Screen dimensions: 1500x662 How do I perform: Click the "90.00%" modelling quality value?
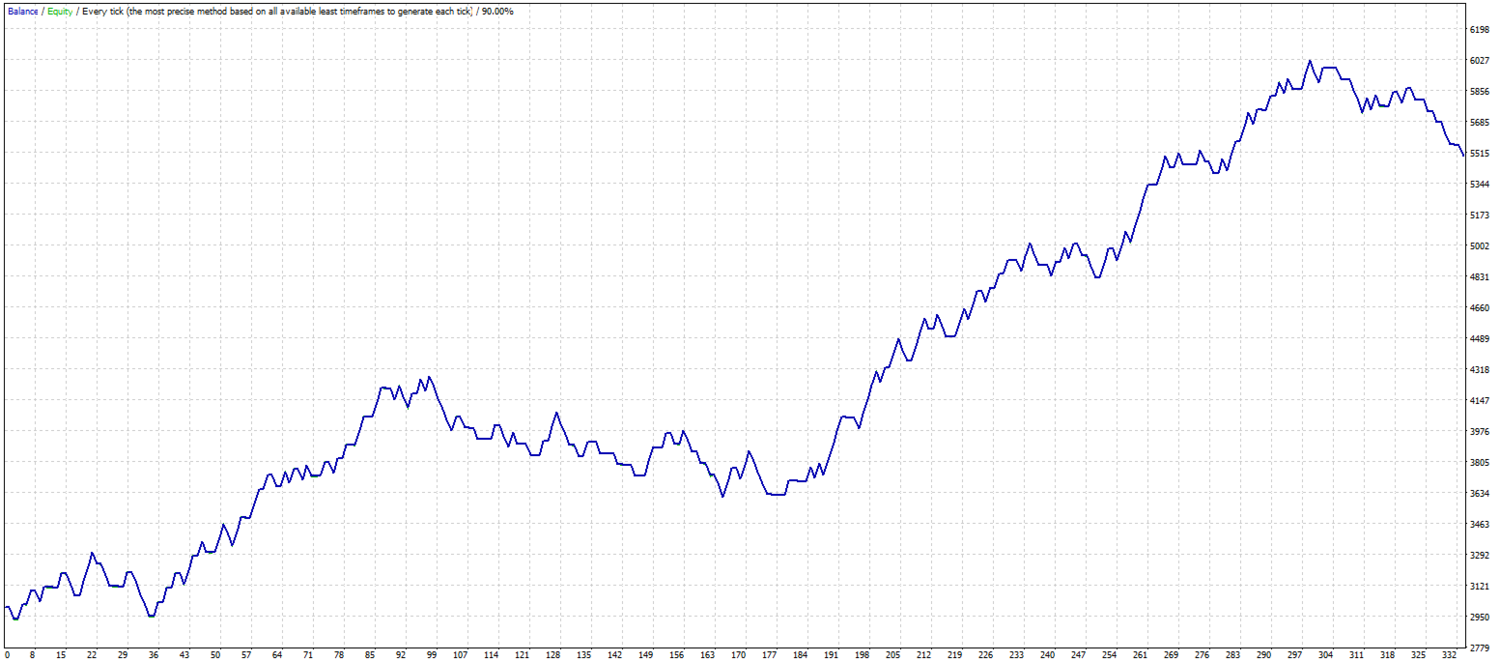click(x=498, y=10)
